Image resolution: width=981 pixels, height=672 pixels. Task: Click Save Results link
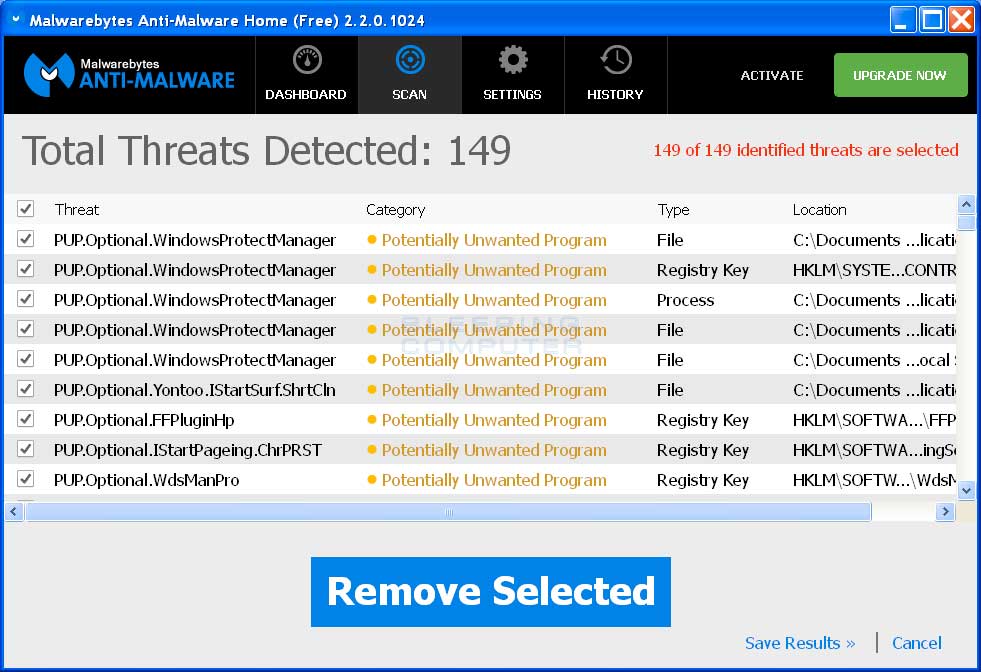[800, 643]
